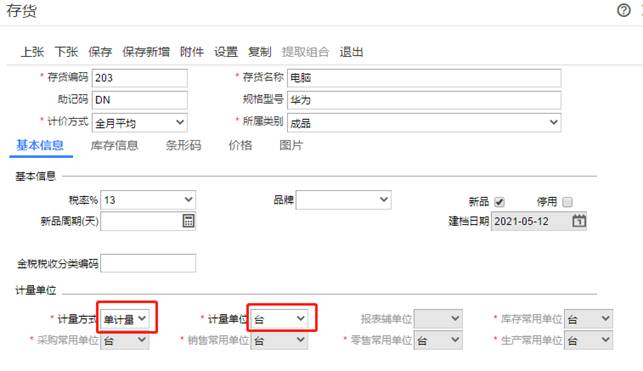Focus the 金税税收分类编码 field
This screenshot has width=643, height=371.
point(148,263)
